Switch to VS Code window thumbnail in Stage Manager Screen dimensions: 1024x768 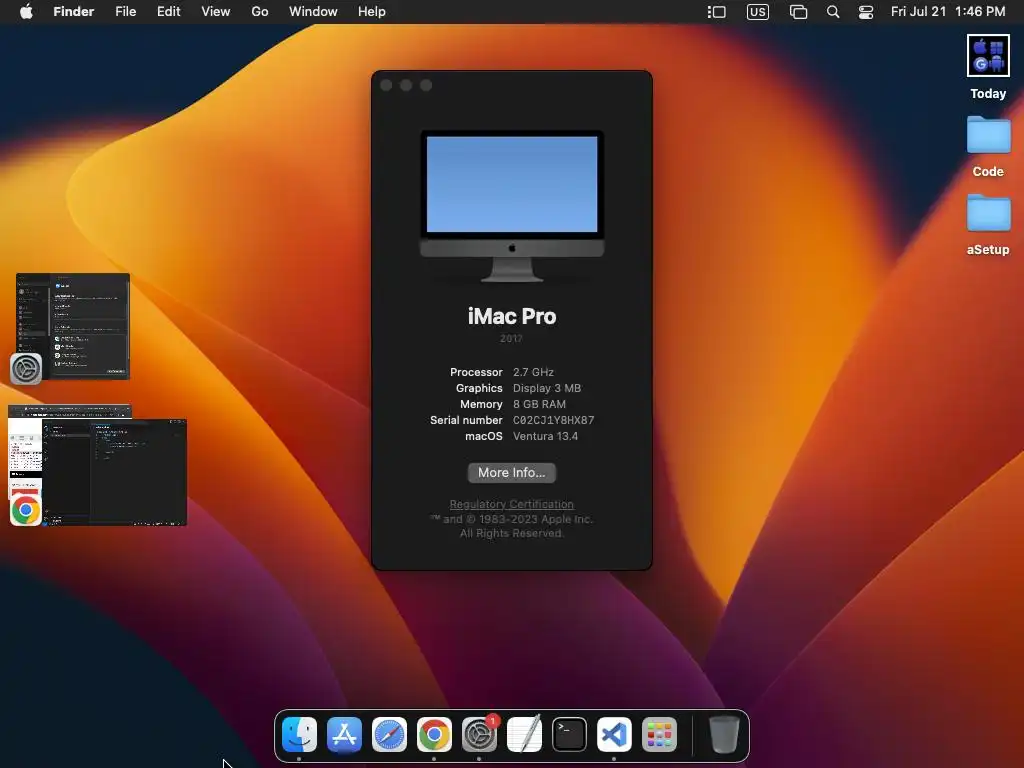coord(114,472)
